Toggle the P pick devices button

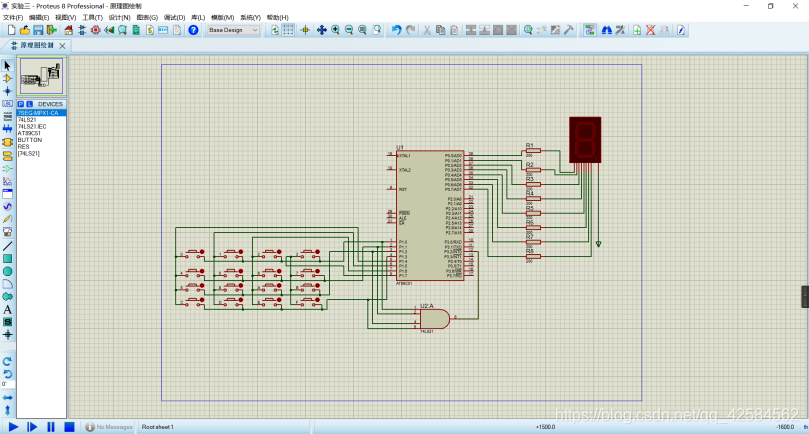coord(21,104)
